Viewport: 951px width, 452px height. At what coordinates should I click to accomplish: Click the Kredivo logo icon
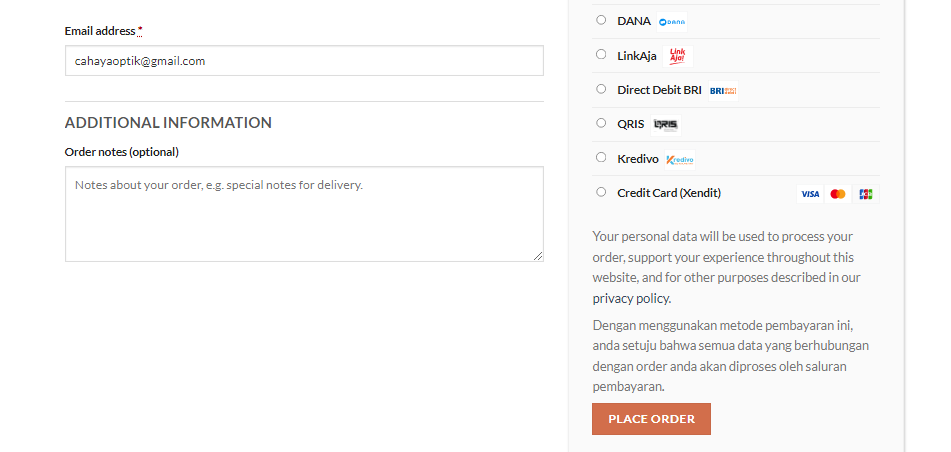coord(680,159)
